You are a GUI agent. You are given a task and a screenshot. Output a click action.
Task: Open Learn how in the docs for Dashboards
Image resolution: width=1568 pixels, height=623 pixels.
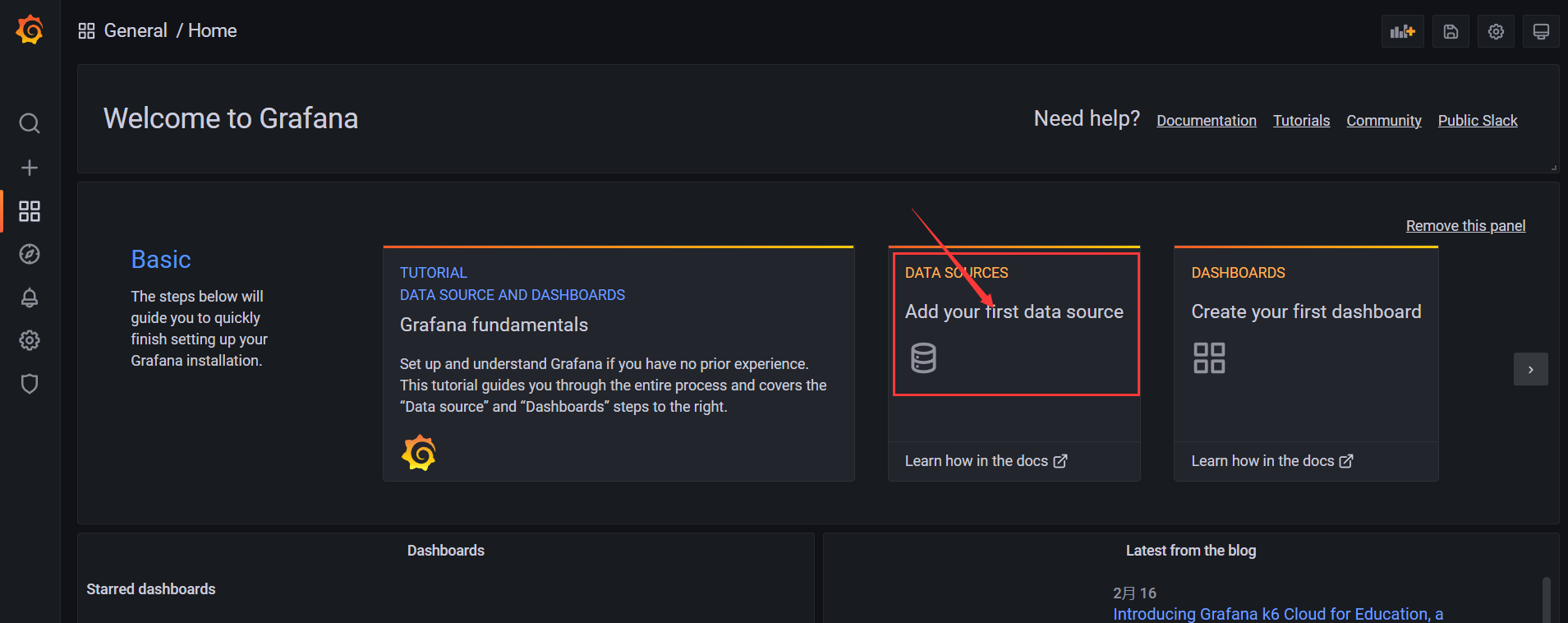[x=1272, y=461]
